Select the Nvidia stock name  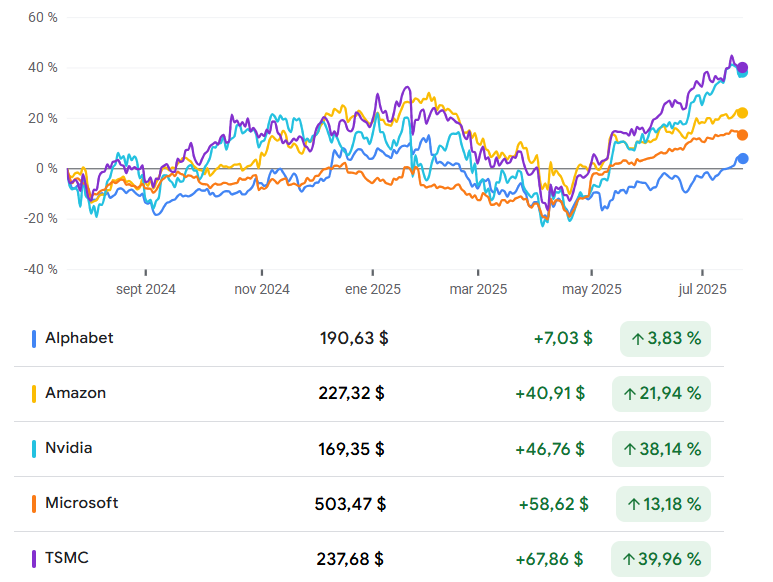68,448
